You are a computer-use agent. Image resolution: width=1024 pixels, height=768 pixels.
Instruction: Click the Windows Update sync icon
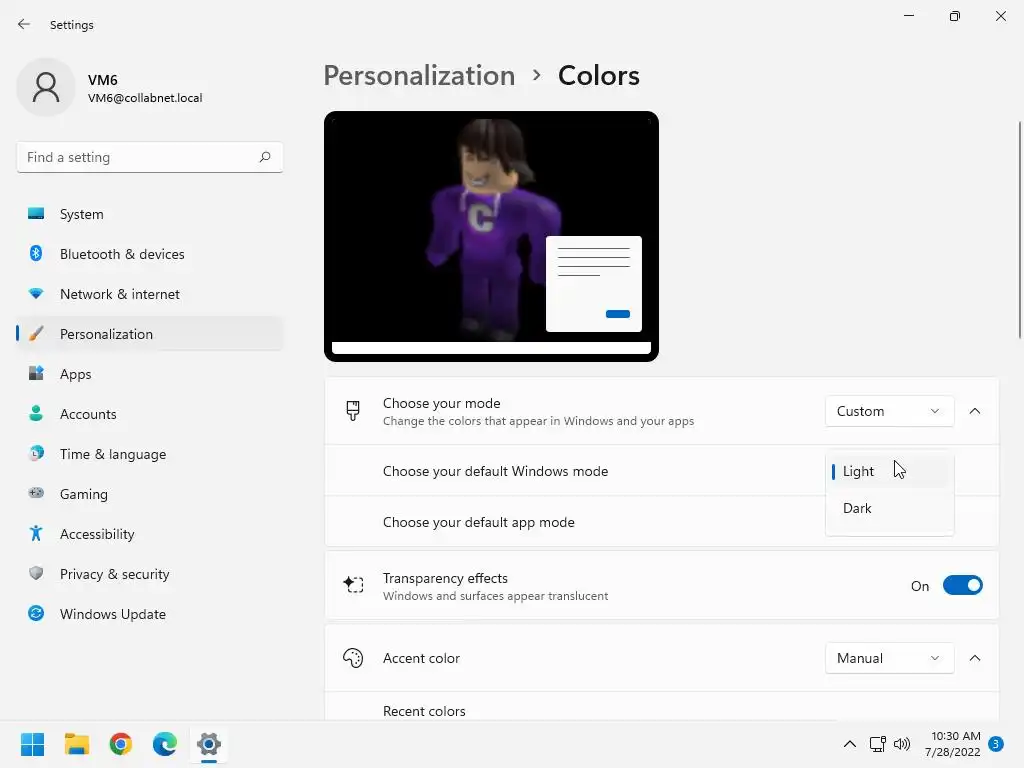click(x=36, y=613)
